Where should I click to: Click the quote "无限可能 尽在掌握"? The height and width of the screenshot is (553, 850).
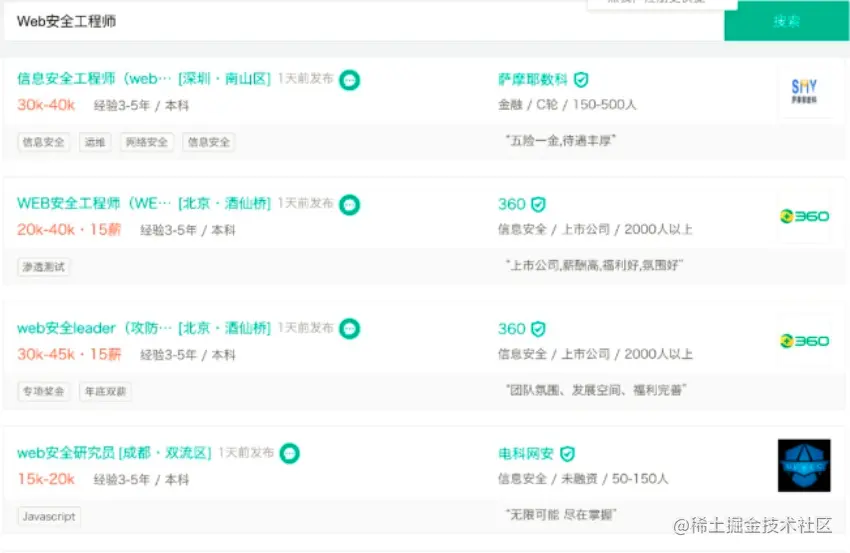[x=561, y=515]
